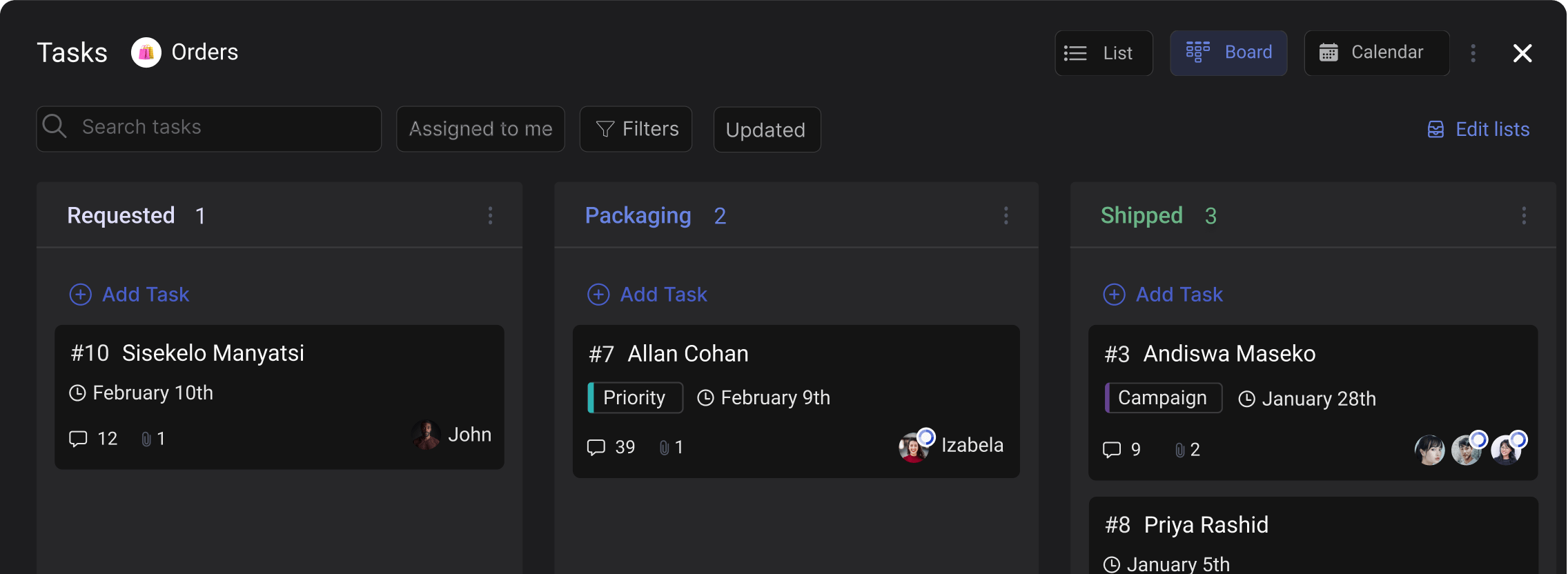Open the Orders project shopping bag icon
This screenshot has height=574, width=1568.
click(x=147, y=52)
